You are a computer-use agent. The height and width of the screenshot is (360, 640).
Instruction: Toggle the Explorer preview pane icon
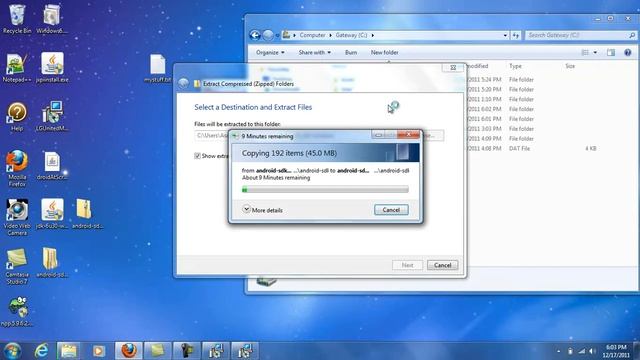(x=611, y=52)
